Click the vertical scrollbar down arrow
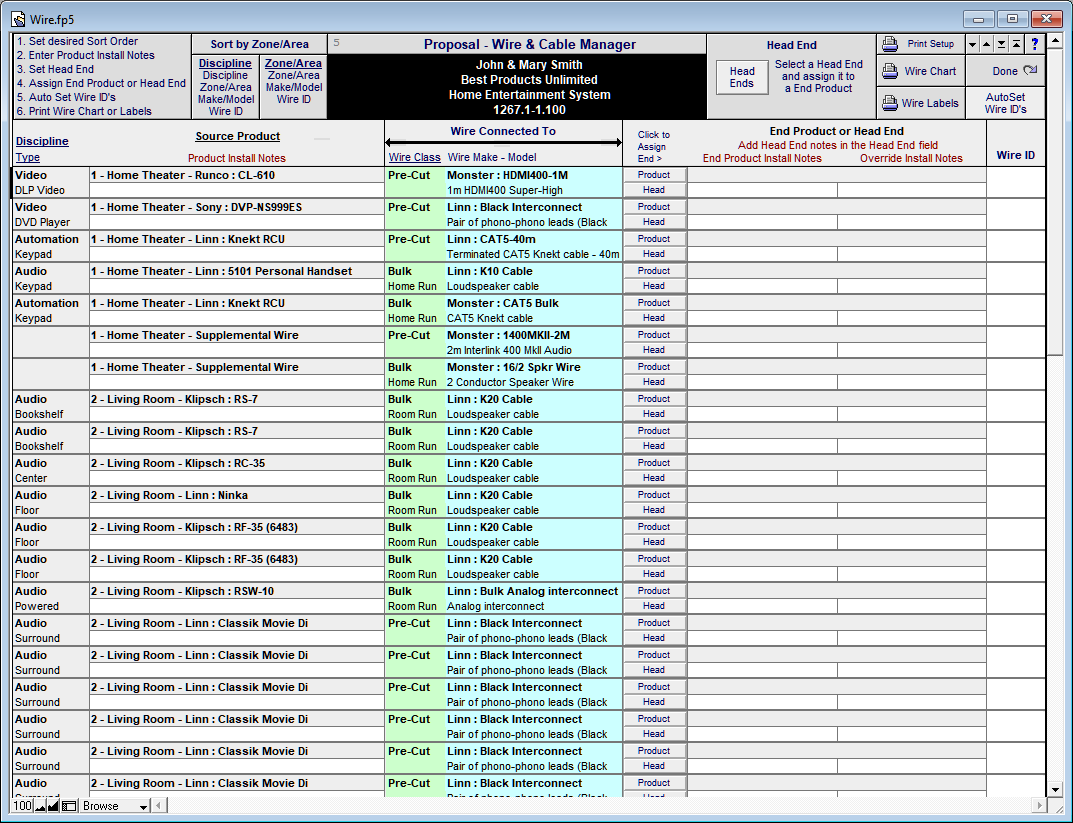The width and height of the screenshot is (1073, 823). (x=1055, y=788)
